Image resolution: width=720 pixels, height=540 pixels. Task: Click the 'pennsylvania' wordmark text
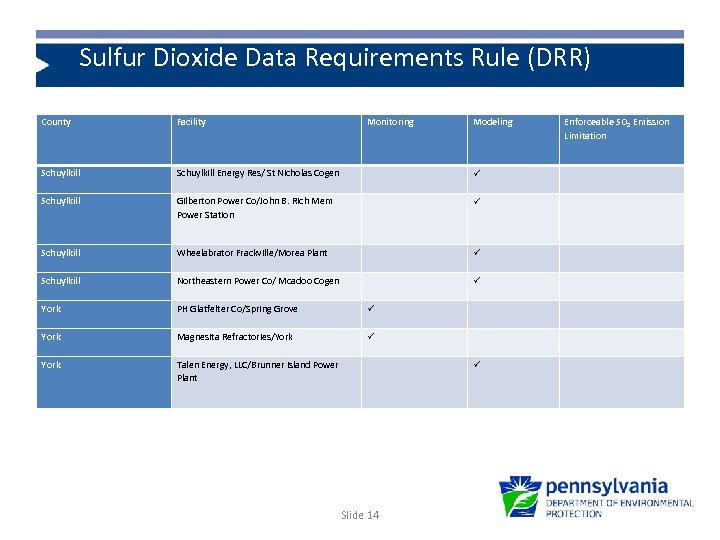point(607,486)
